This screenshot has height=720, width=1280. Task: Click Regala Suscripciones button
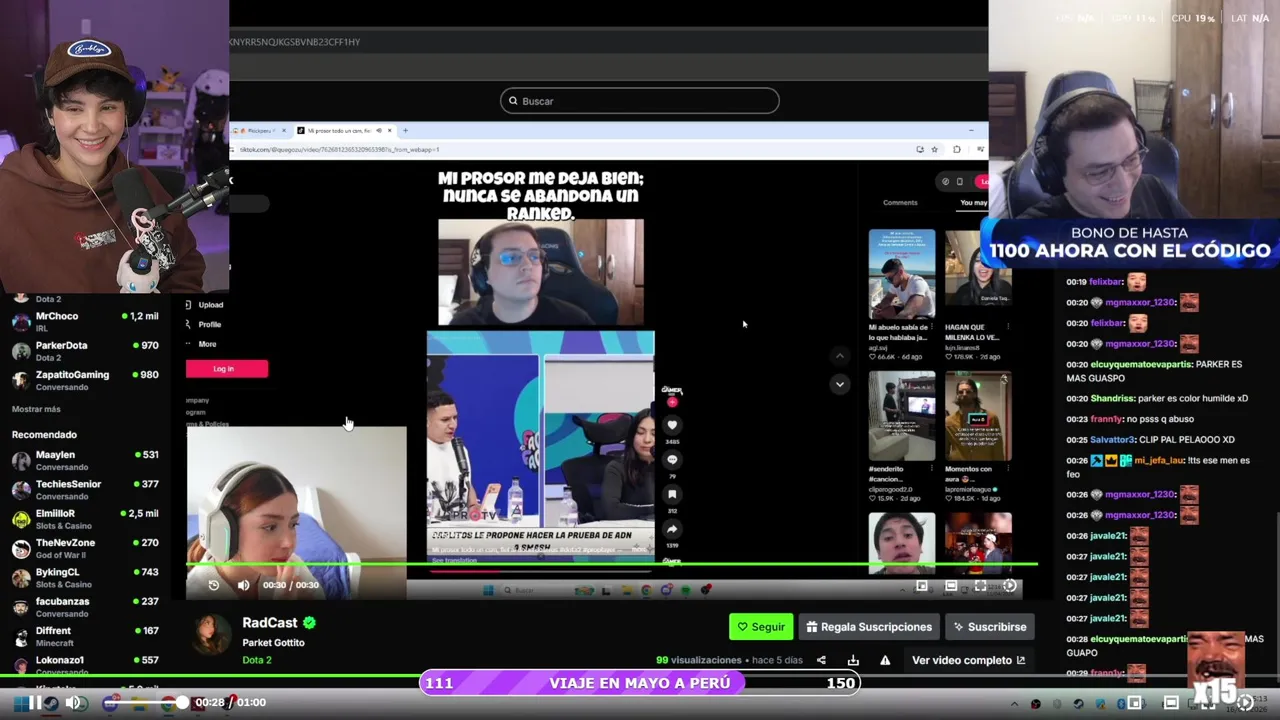tap(868, 627)
